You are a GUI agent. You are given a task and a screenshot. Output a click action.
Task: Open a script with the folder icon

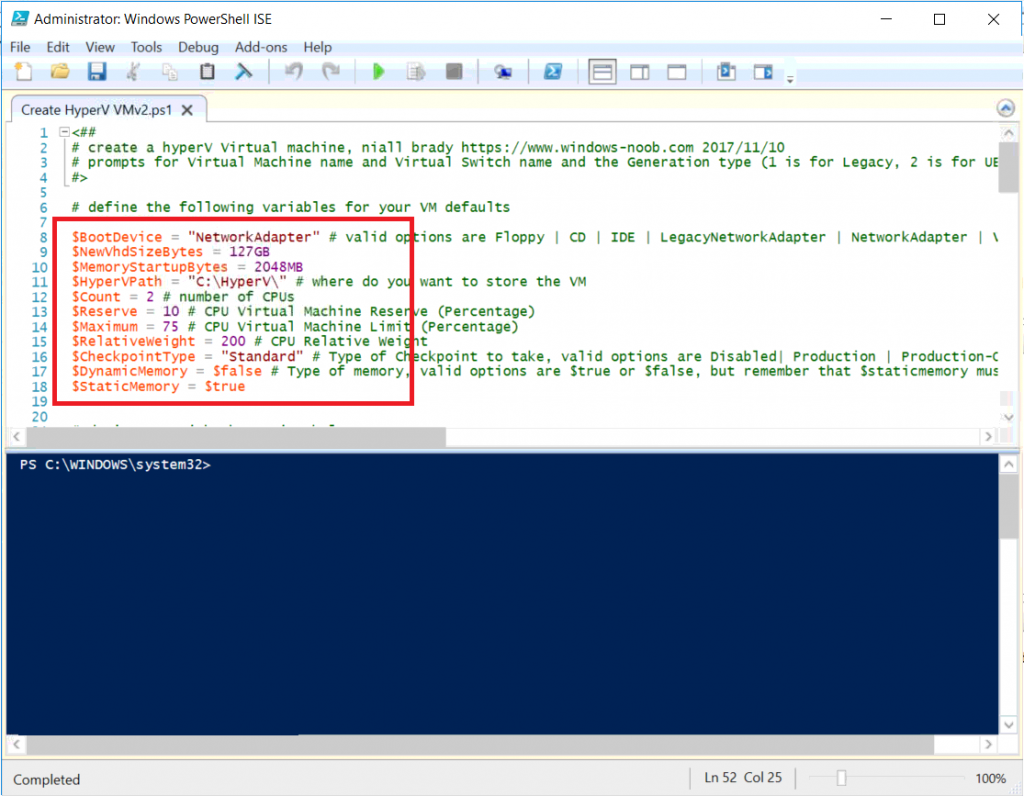pos(59,71)
